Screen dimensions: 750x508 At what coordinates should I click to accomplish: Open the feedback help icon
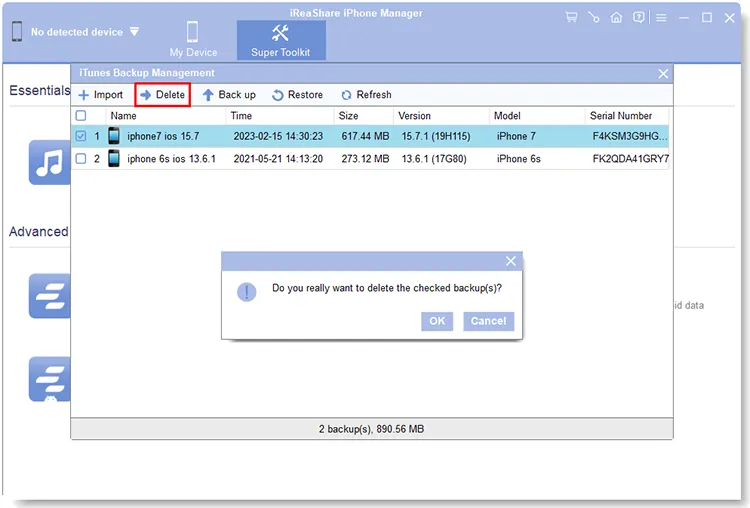coord(639,18)
